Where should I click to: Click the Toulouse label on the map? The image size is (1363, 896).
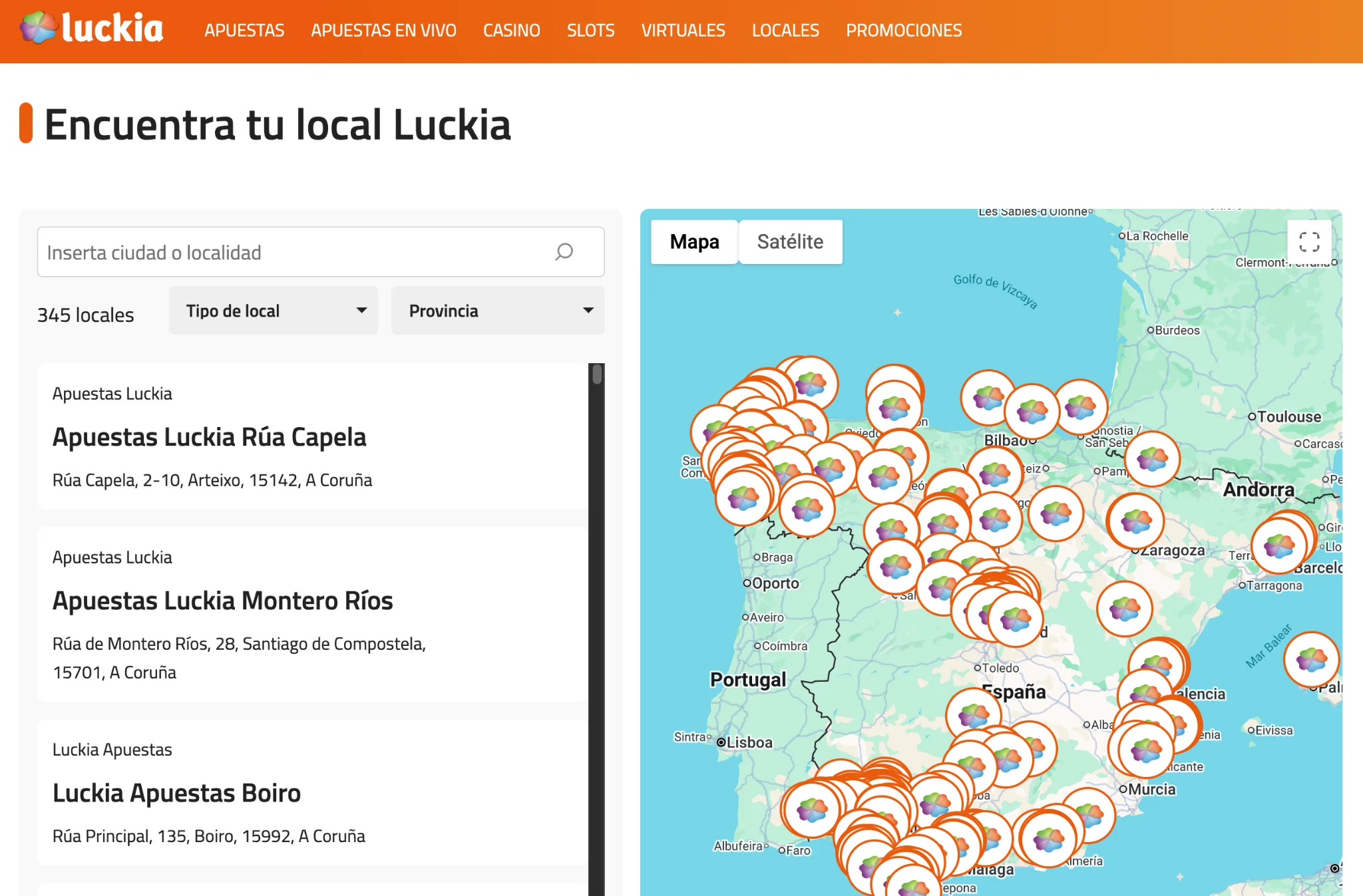click(1289, 417)
